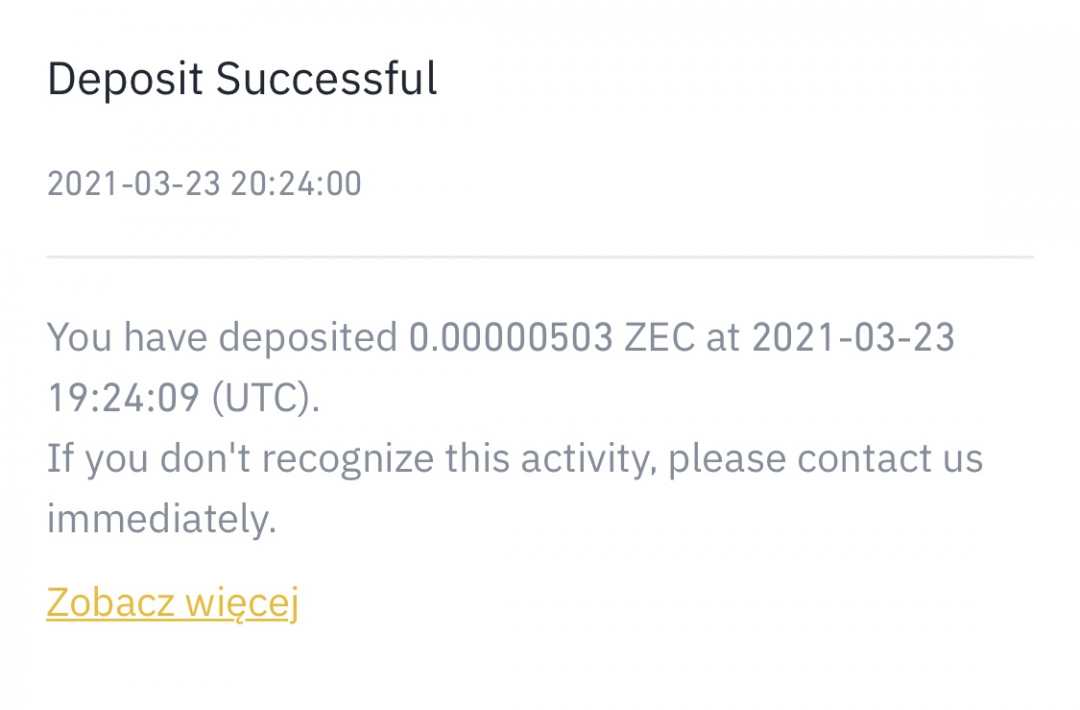This screenshot has height=710, width=1080.
Task: Click the 20:24:00 notification timestamp
Action: click(x=296, y=184)
